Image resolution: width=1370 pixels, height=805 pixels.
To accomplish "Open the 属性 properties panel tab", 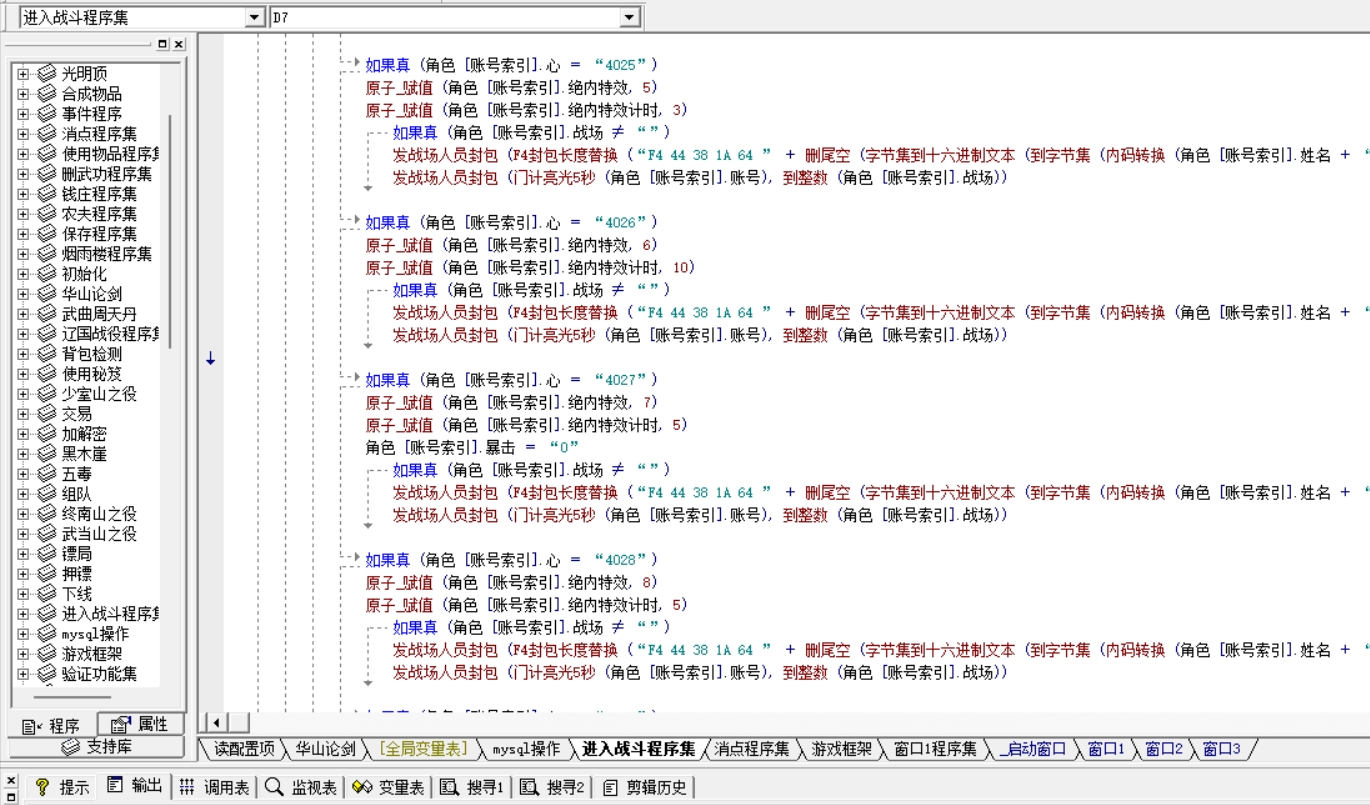I will [141, 725].
